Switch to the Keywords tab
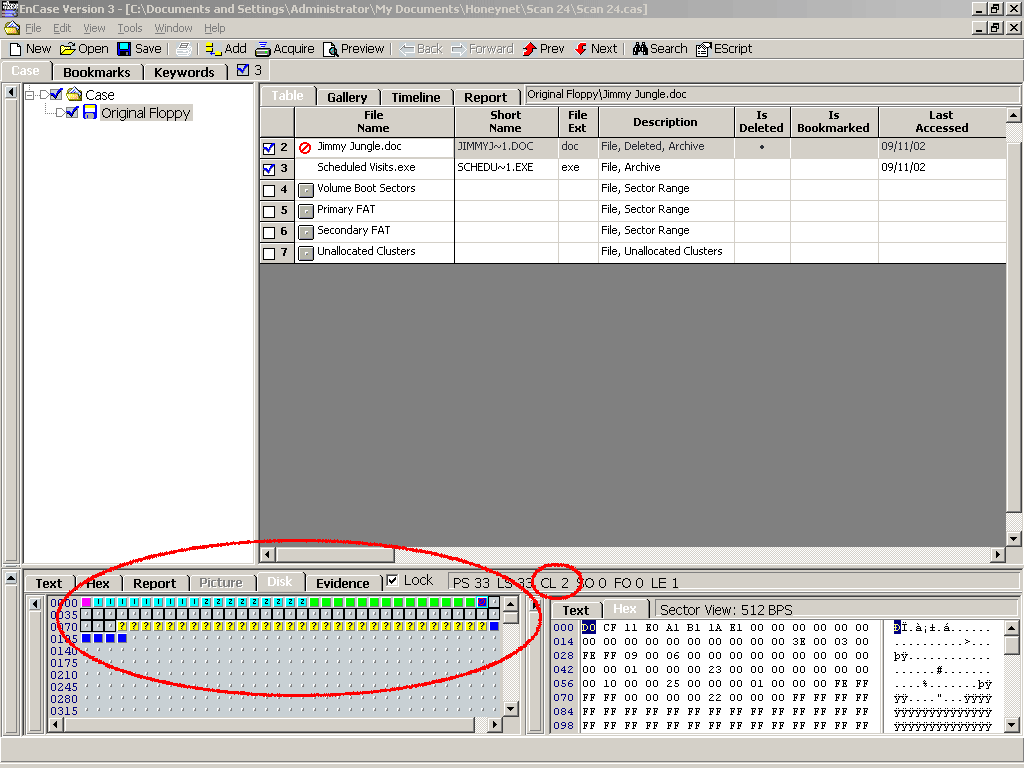 click(184, 72)
